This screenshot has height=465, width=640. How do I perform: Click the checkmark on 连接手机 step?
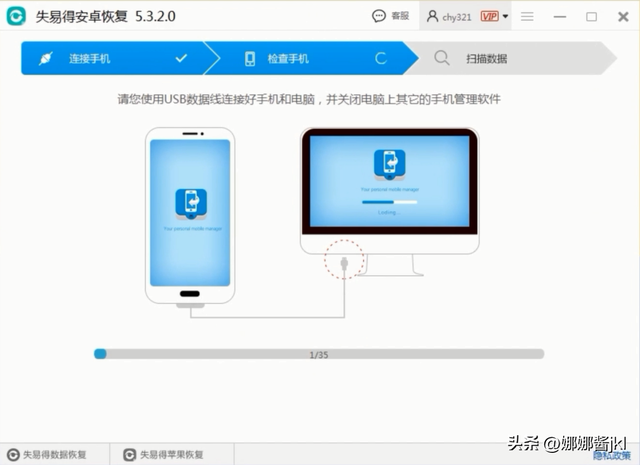(x=181, y=58)
